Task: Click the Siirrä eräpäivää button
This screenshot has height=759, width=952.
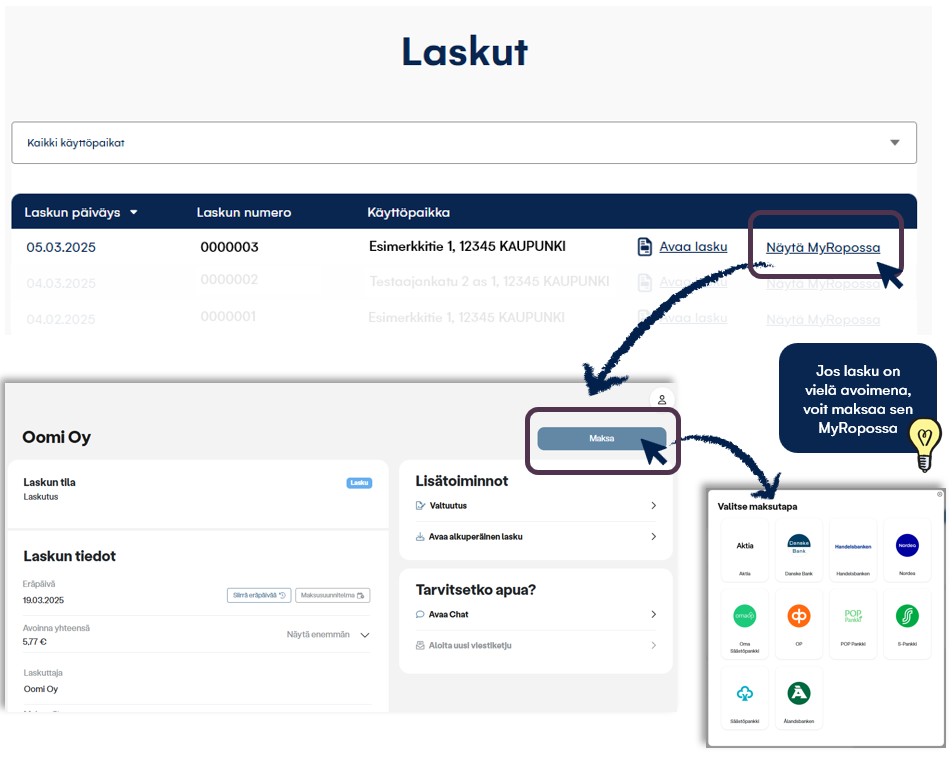Action: (257, 596)
